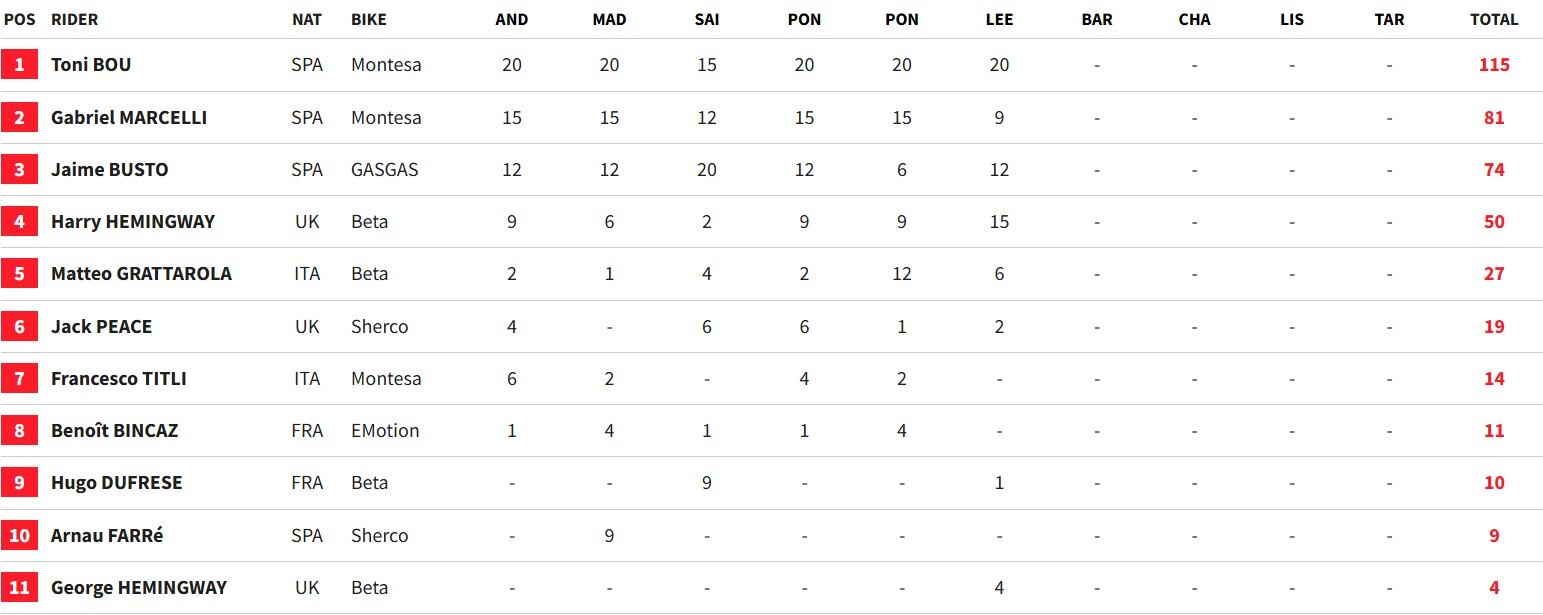Image resolution: width=1543 pixels, height=615 pixels.
Task: Select the position 10 badge
Action: (19, 535)
